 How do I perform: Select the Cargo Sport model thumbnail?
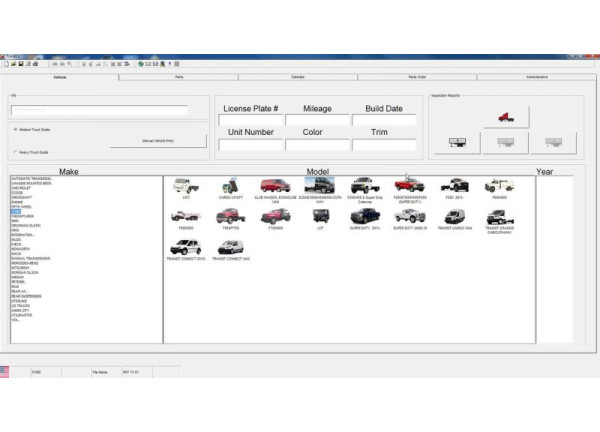click(x=226, y=186)
